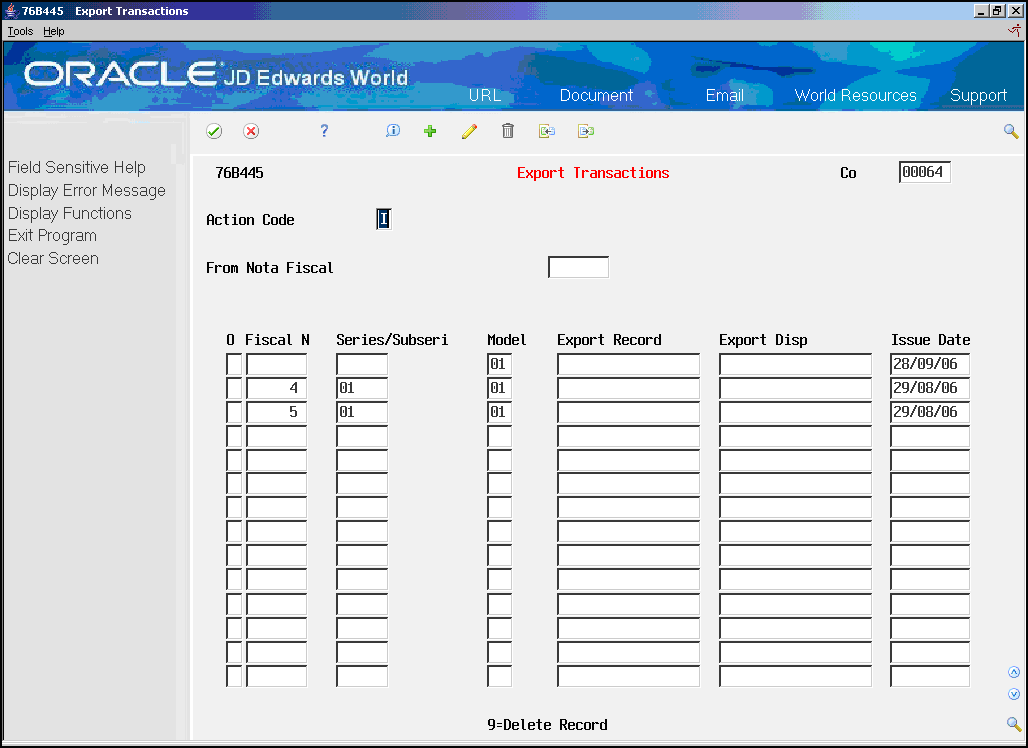Select Field Sensitive Help
This screenshot has height=748, width=1028.
(x=77, y=167)
